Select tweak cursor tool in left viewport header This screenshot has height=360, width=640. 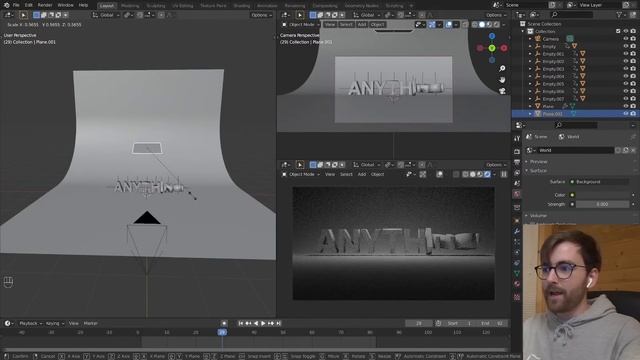23,15
